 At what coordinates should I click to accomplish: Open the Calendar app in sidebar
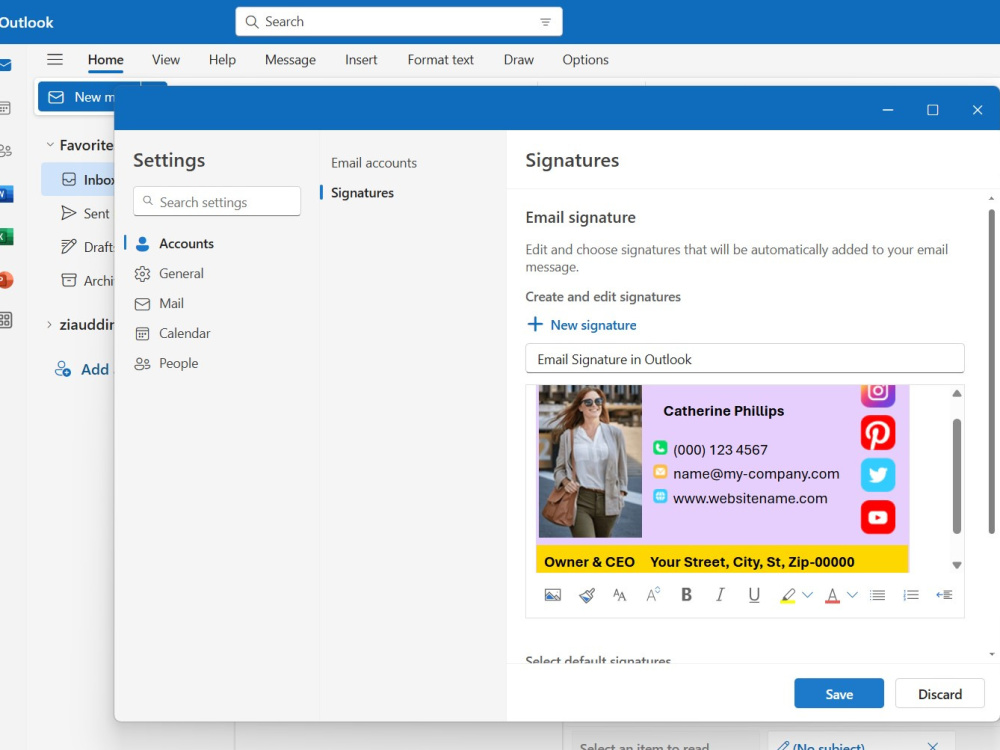pos(5,108)
